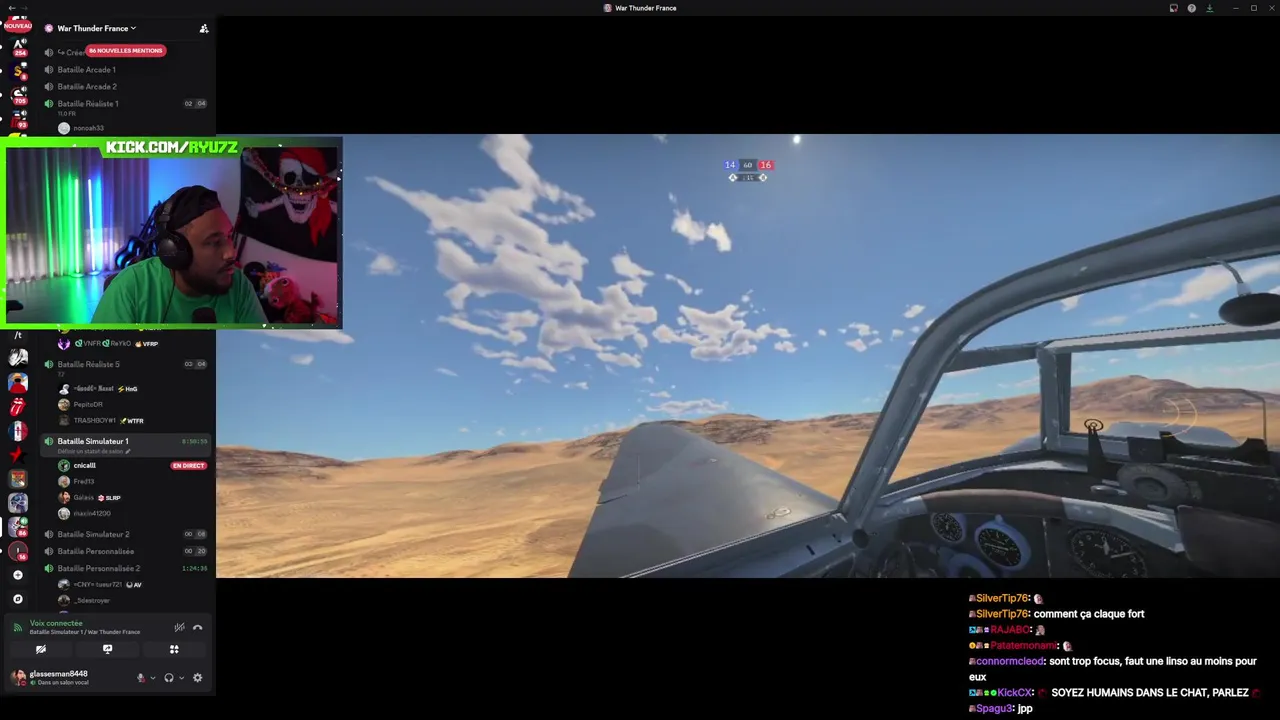Screen dimensions: 1280x720
Task: Select user TRASHBOY#1 in the voice list
Action: point(95,420)
